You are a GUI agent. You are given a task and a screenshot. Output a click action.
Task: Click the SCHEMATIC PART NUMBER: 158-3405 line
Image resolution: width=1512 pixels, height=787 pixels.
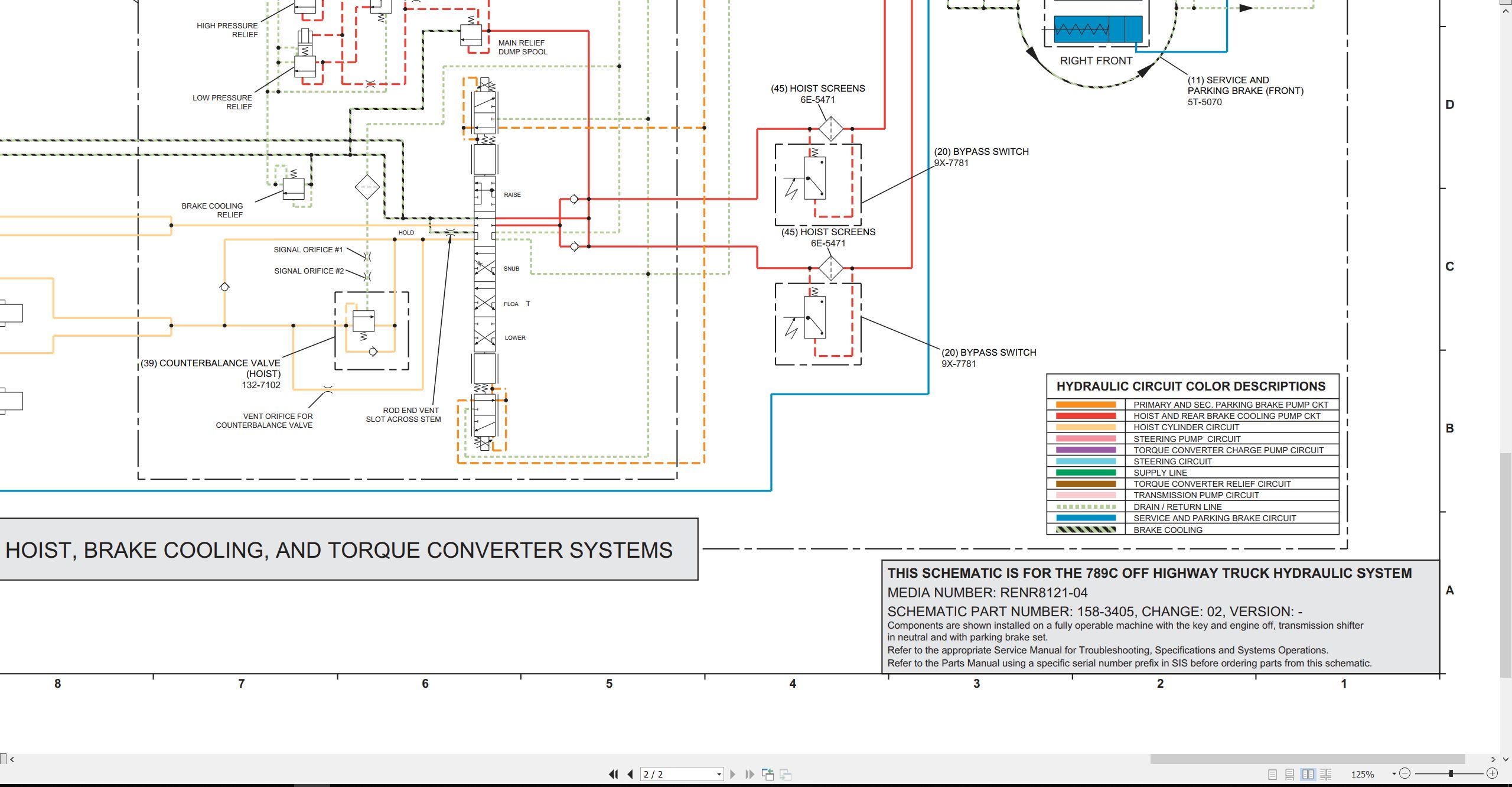coord(1095,612)
